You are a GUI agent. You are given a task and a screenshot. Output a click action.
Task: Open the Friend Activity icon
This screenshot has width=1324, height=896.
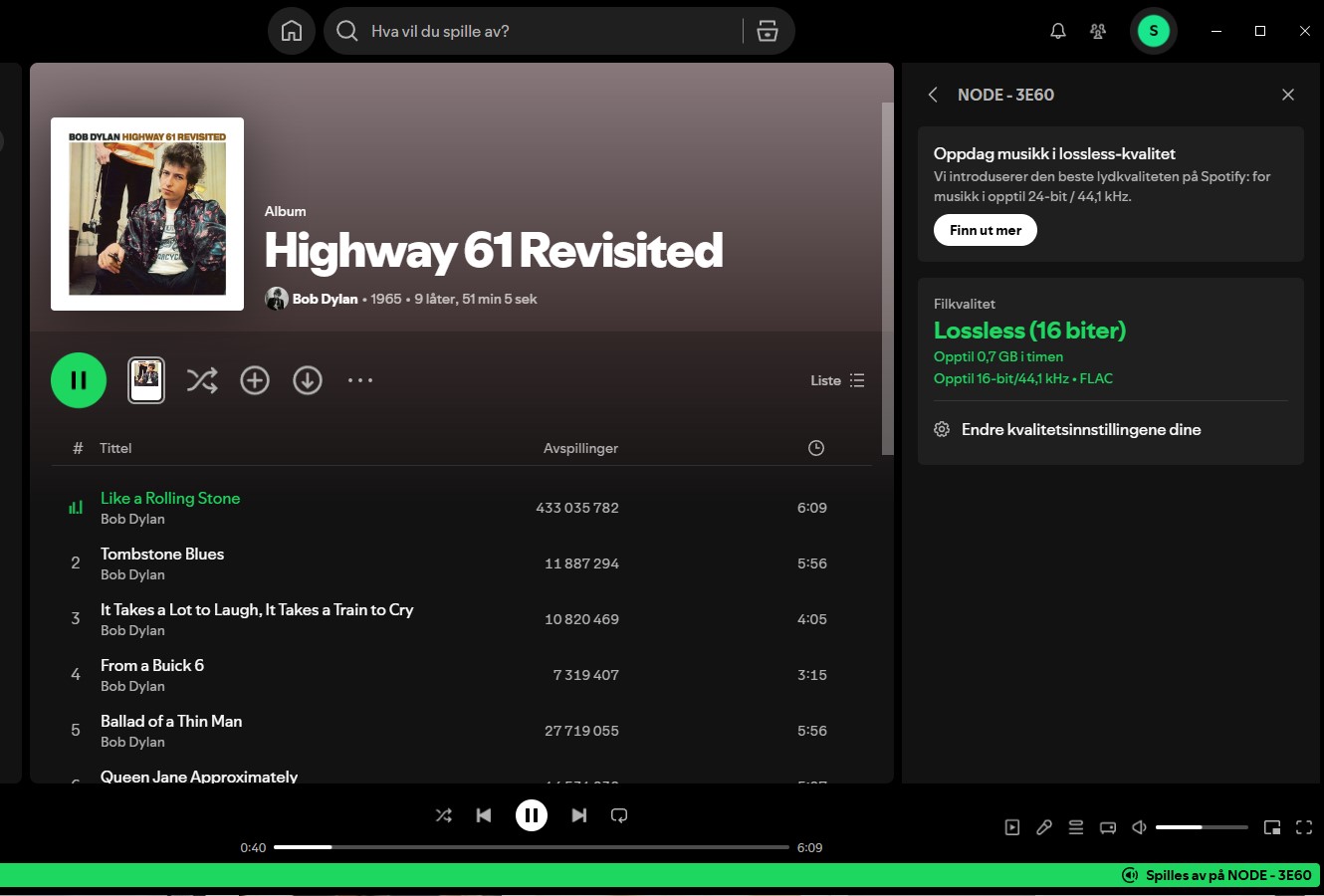[1098, 31]
